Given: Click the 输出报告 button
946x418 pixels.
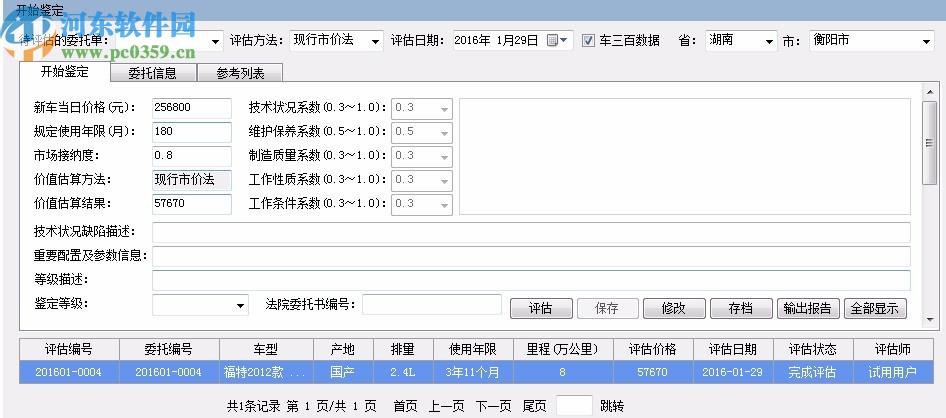Looking at the screenshot, I should 808,308.
